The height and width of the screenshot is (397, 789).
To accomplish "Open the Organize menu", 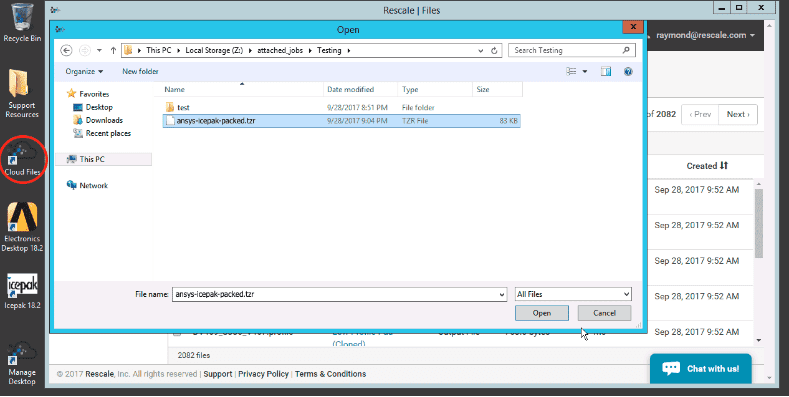I will 84,71.
